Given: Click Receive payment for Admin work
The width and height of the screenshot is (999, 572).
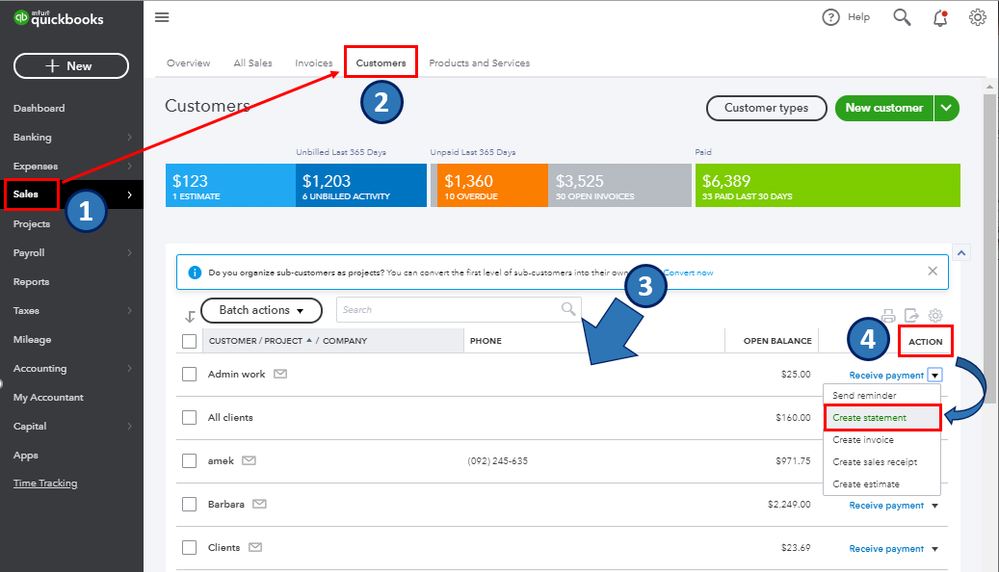Looking at the screenshot, I should (x=886, y=375).
